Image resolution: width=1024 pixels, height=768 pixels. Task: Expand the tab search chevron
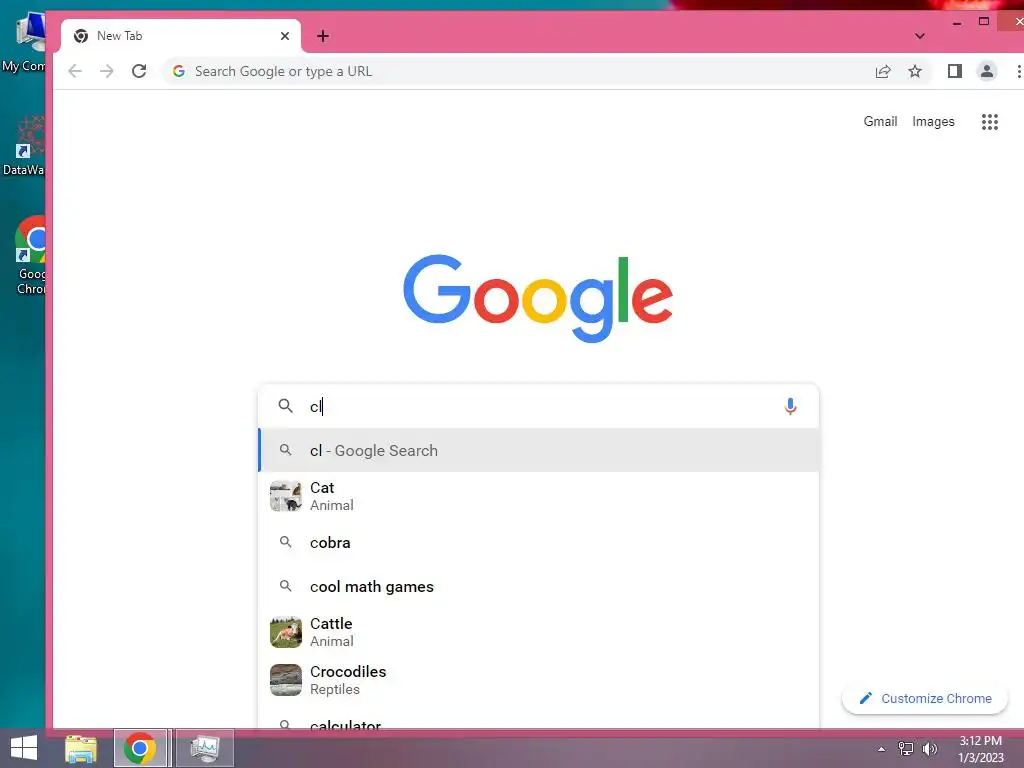(920, 36)
